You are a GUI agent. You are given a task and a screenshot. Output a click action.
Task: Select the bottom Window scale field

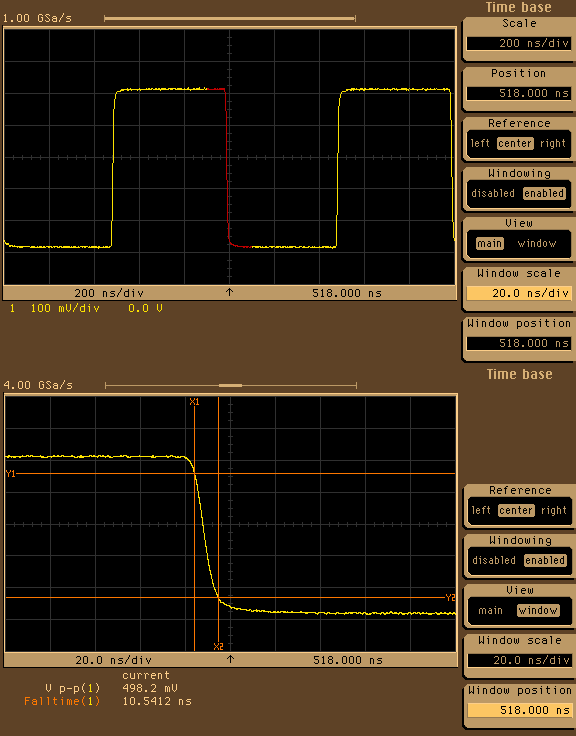520,660
